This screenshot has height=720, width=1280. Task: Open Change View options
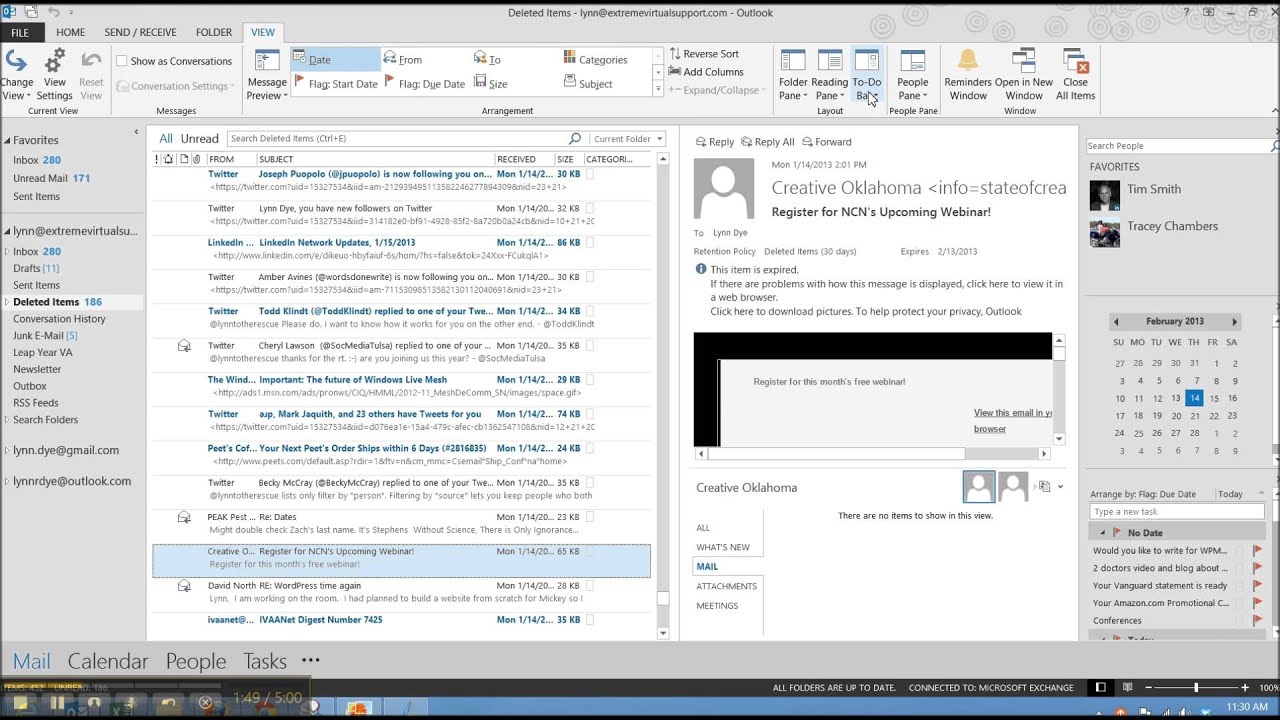17,75
